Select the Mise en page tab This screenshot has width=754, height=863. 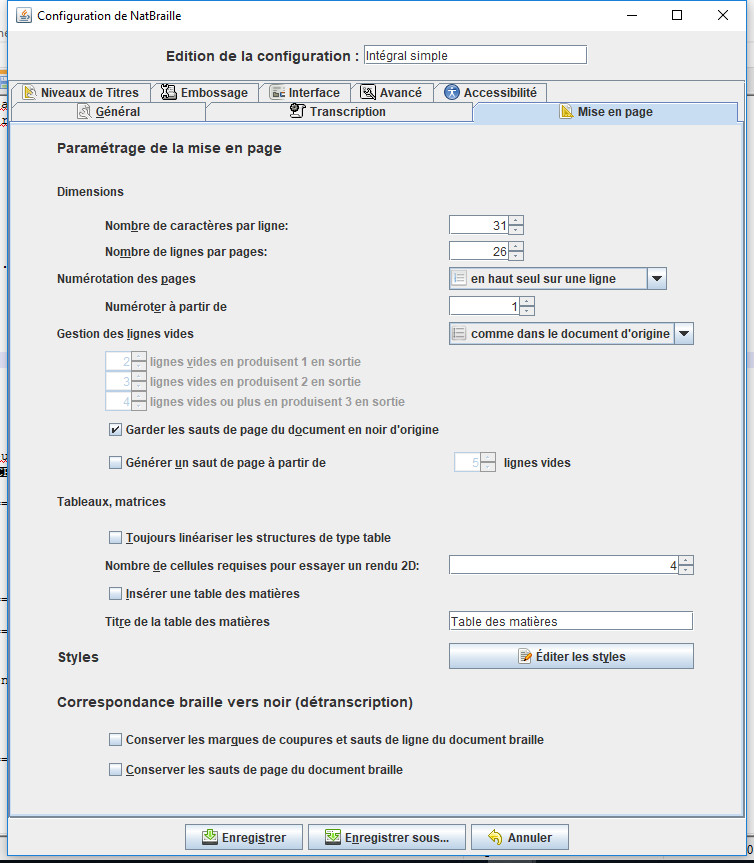tap(605, 112)
